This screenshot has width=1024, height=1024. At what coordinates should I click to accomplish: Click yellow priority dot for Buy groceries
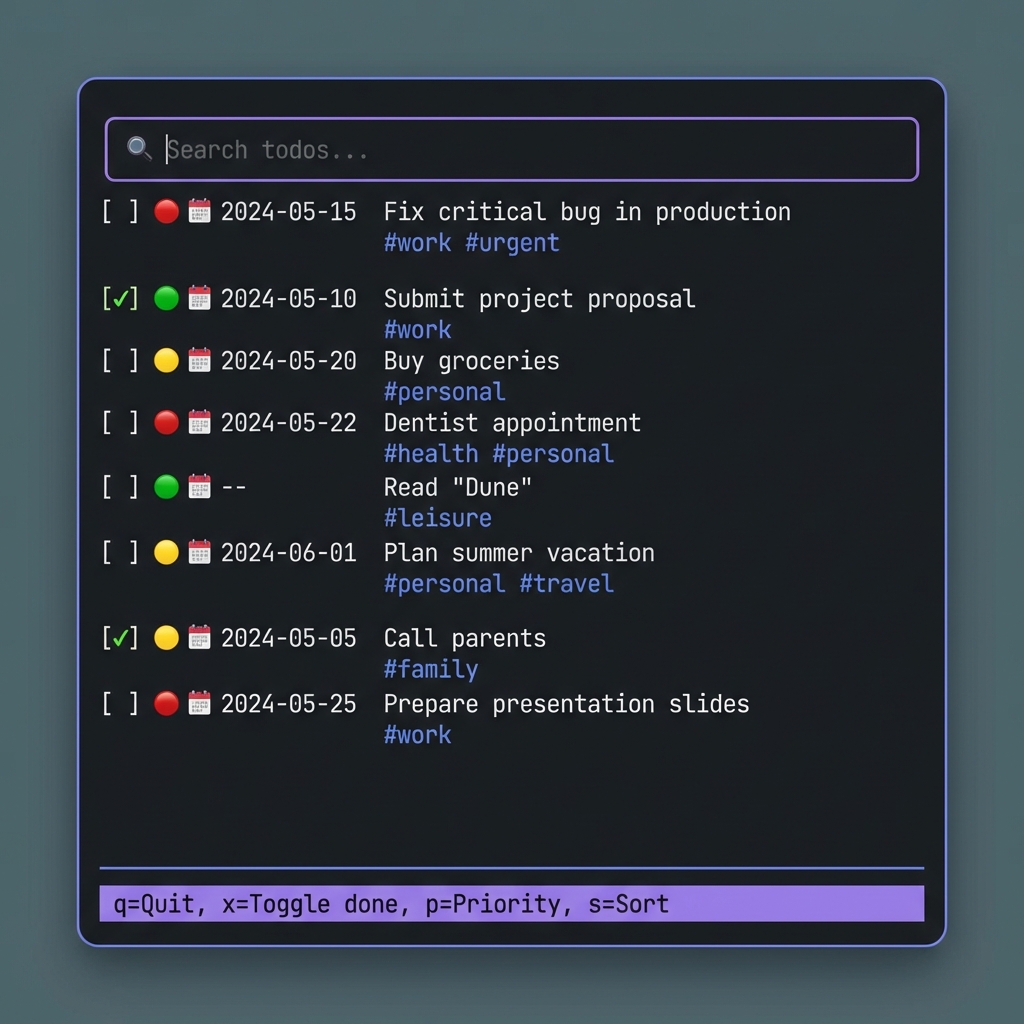[x=167, y=360]
